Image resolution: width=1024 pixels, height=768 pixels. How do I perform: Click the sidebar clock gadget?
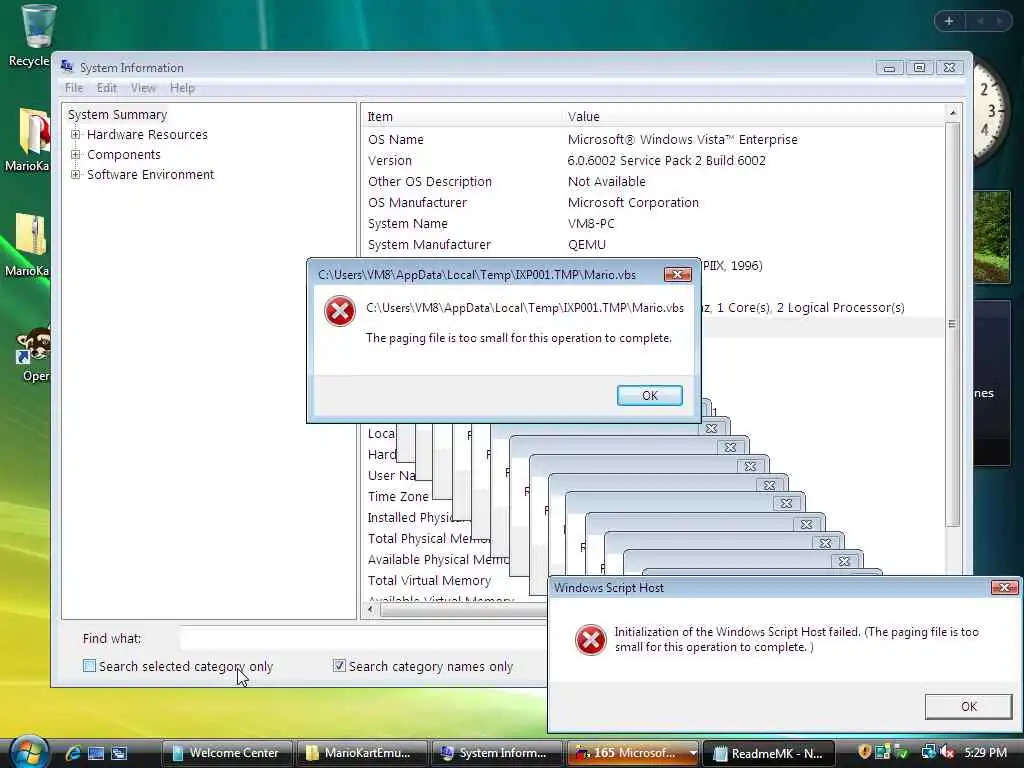pyautogui.click(x=991, y=111)
